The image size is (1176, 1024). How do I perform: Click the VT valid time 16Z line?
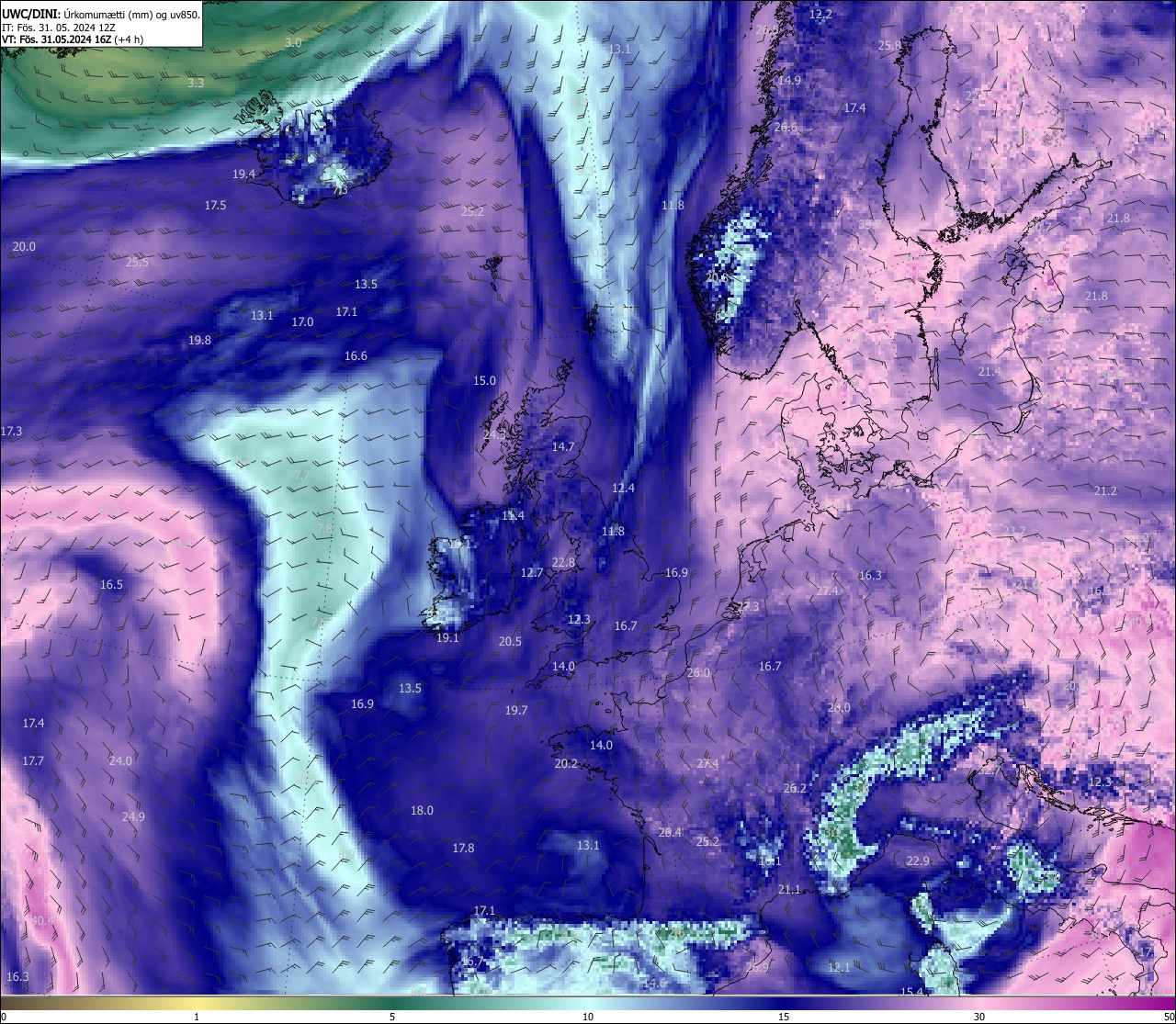click(73, 39)
